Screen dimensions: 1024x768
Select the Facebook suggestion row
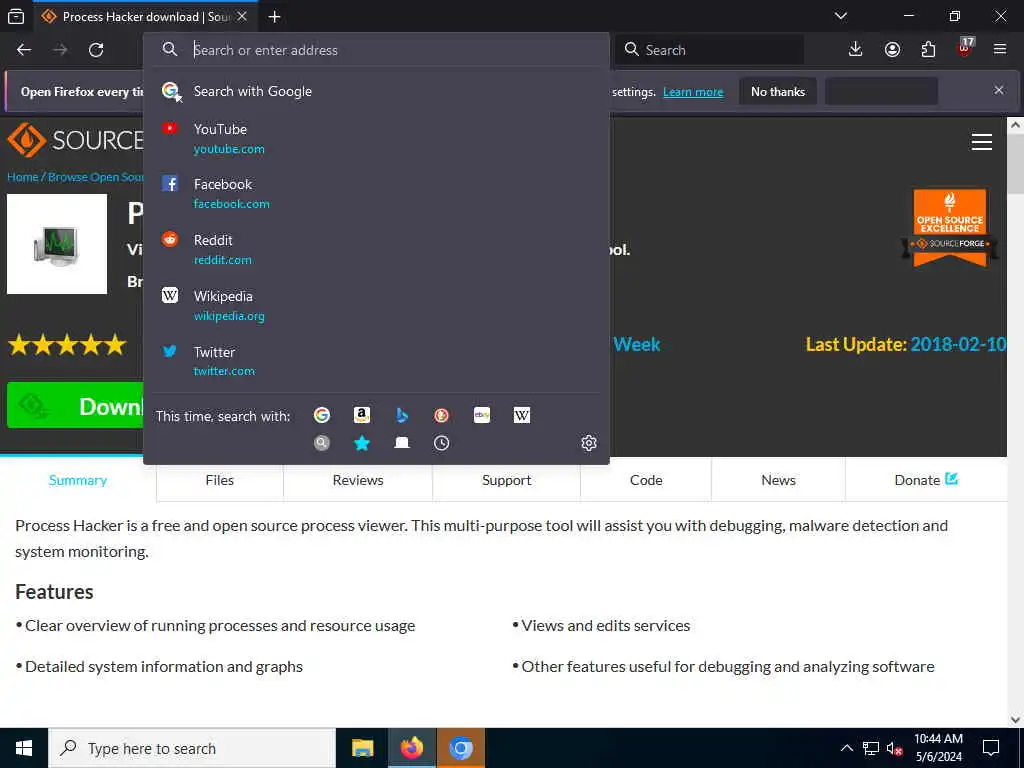[x=376, y=194]
